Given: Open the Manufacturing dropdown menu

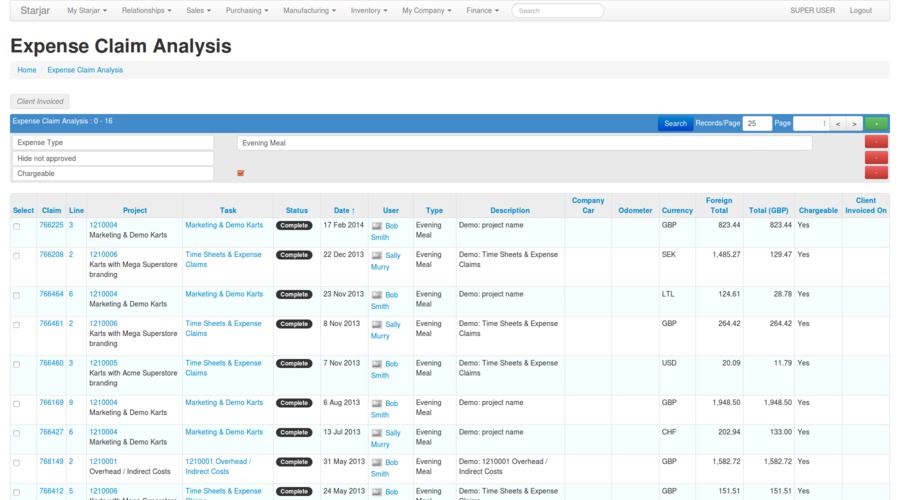Looking at the screenshot, I should coord(309,10).
